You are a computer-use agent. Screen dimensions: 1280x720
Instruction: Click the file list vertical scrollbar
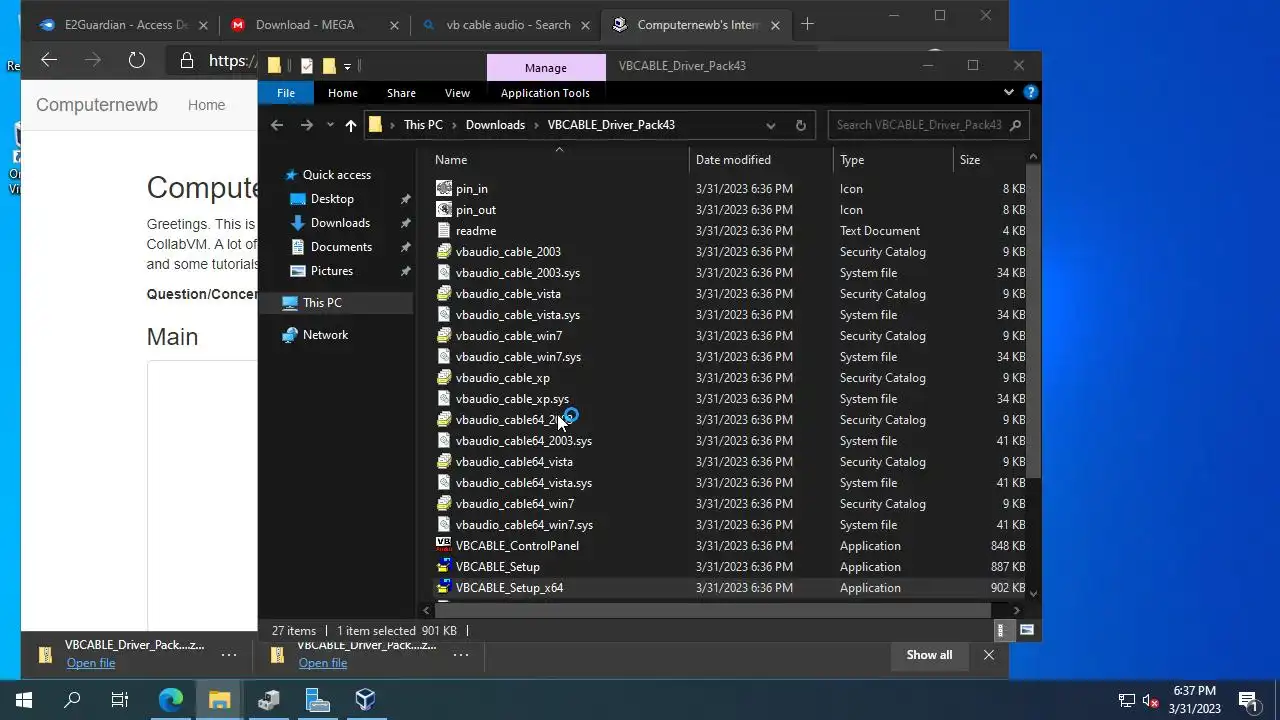coord(1034,320)
